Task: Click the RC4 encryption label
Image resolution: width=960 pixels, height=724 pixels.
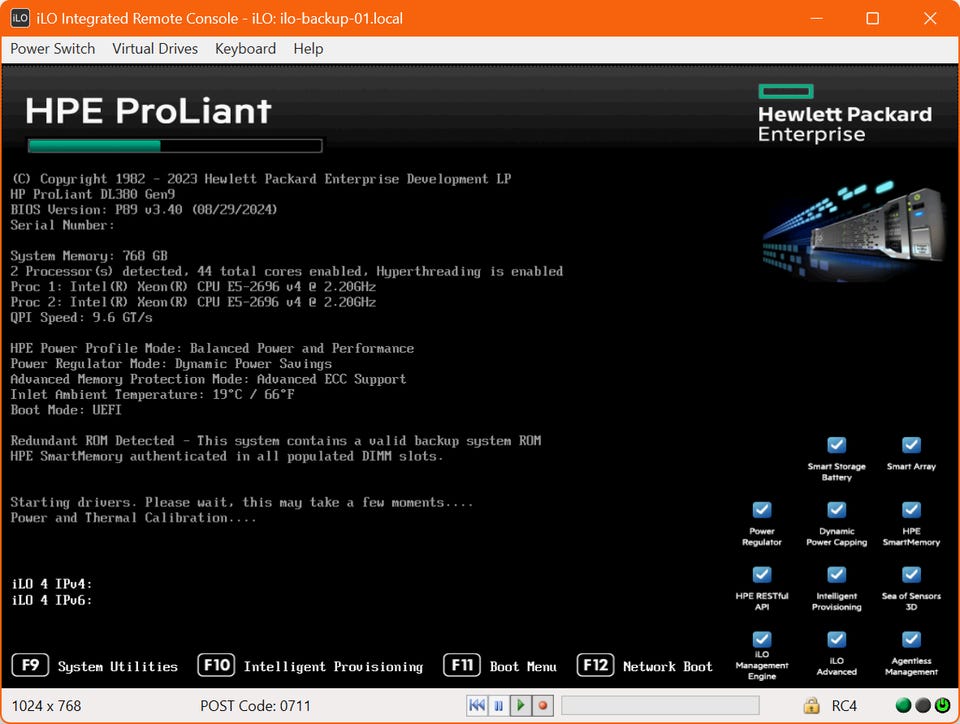Action: click(844, 706)
